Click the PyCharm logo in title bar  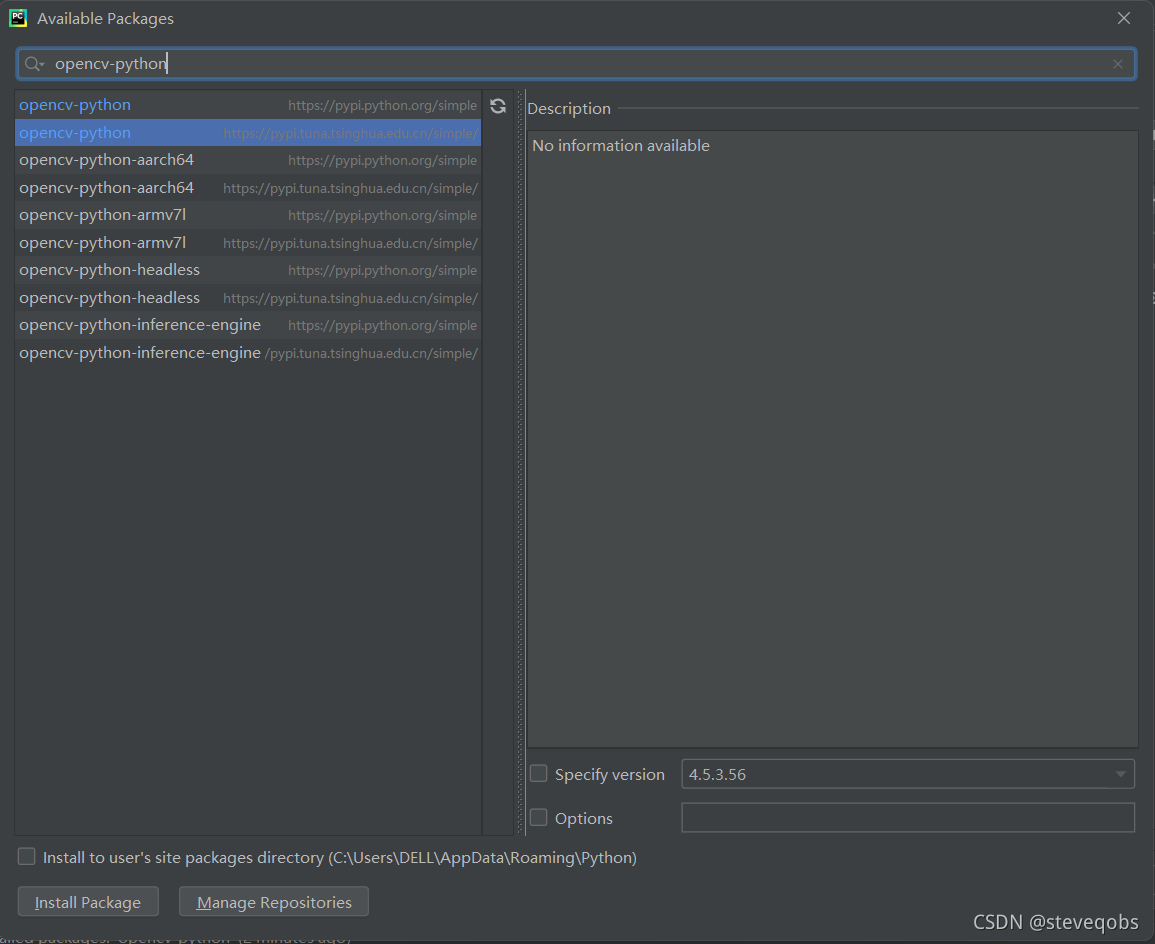pos(18,18)
